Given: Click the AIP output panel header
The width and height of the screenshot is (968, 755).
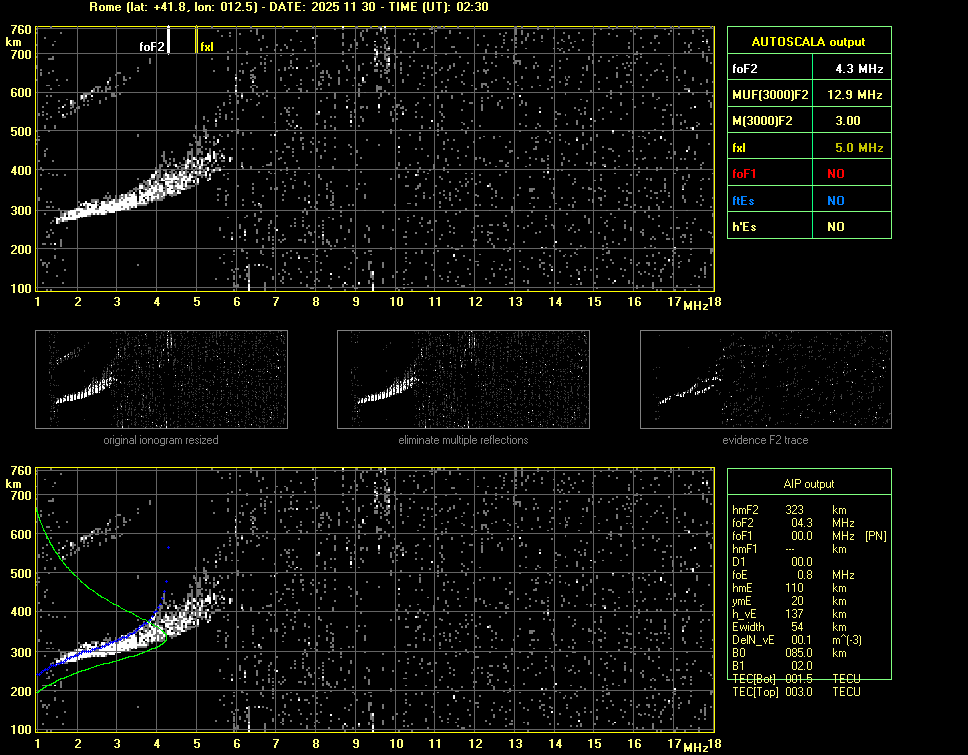Looking at the screenshot, I should [808, 484].
